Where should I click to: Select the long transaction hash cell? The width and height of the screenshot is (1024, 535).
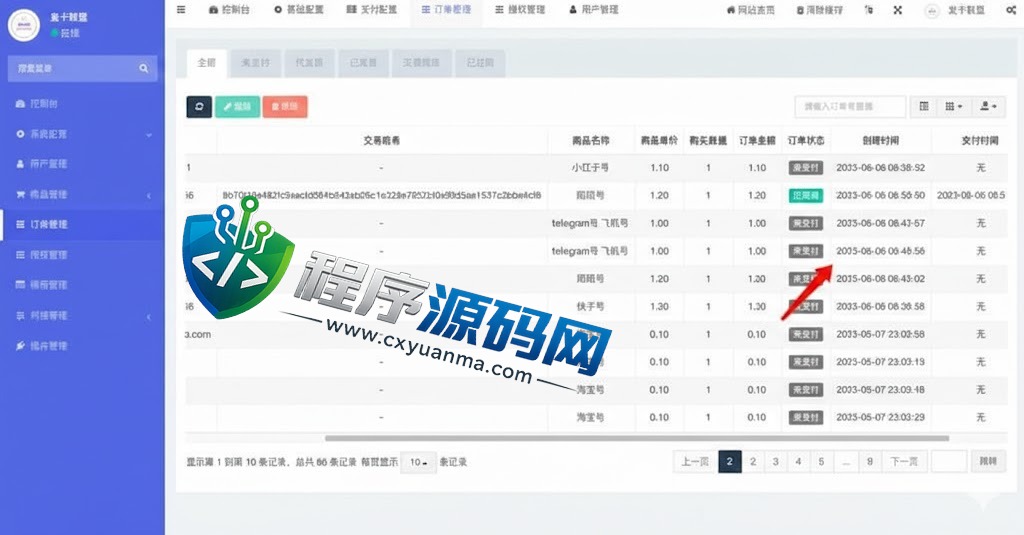tap(382, 195)
